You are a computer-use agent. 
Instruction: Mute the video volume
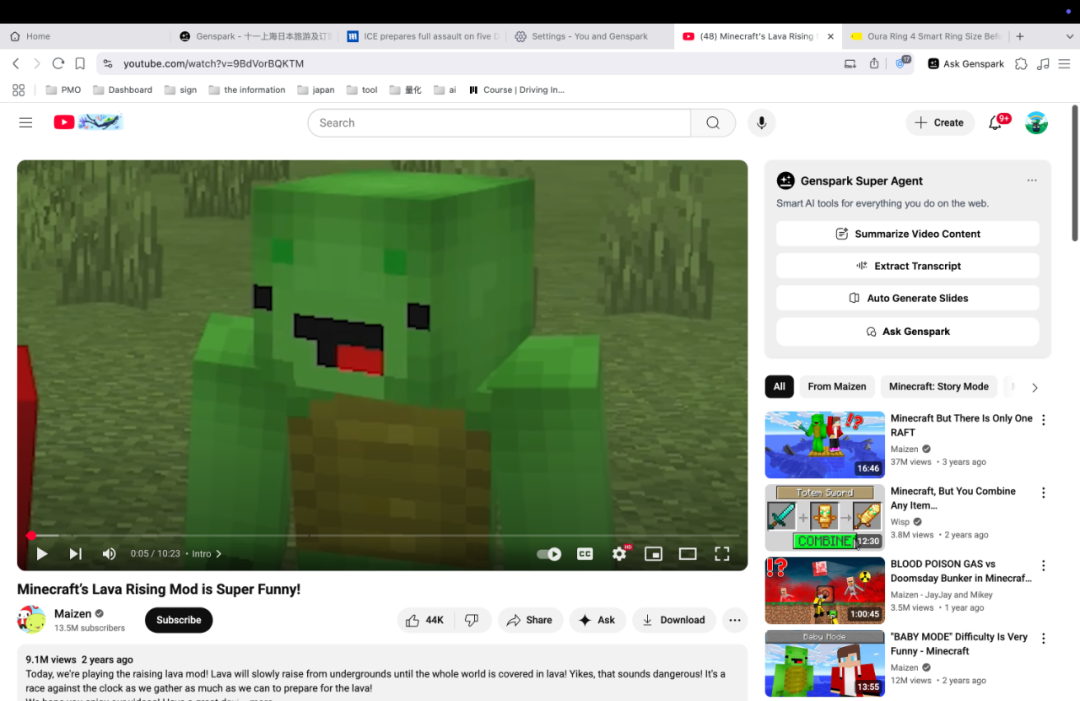pyautogui.click(x=109, y=554)
